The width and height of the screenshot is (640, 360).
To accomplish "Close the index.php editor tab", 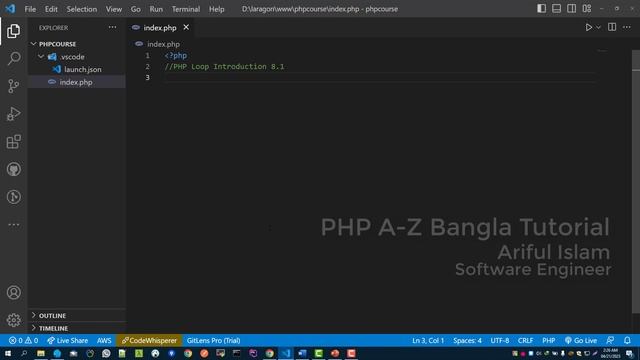I will [186, 27].
